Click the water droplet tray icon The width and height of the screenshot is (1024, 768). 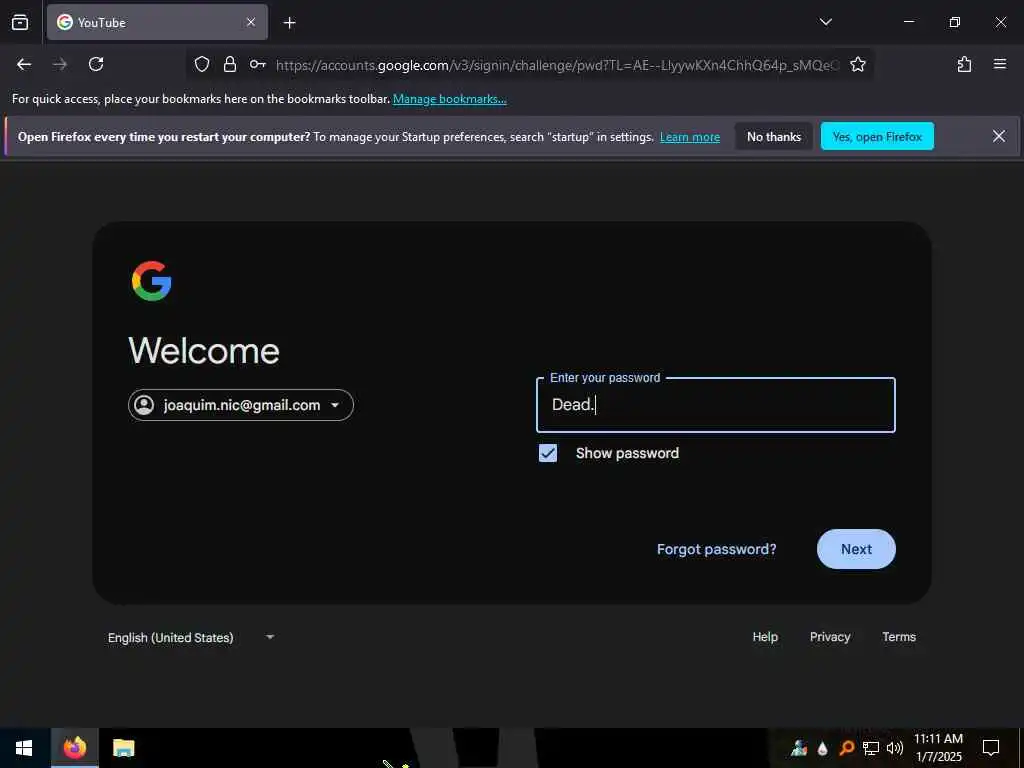click(x=822, y=748)
